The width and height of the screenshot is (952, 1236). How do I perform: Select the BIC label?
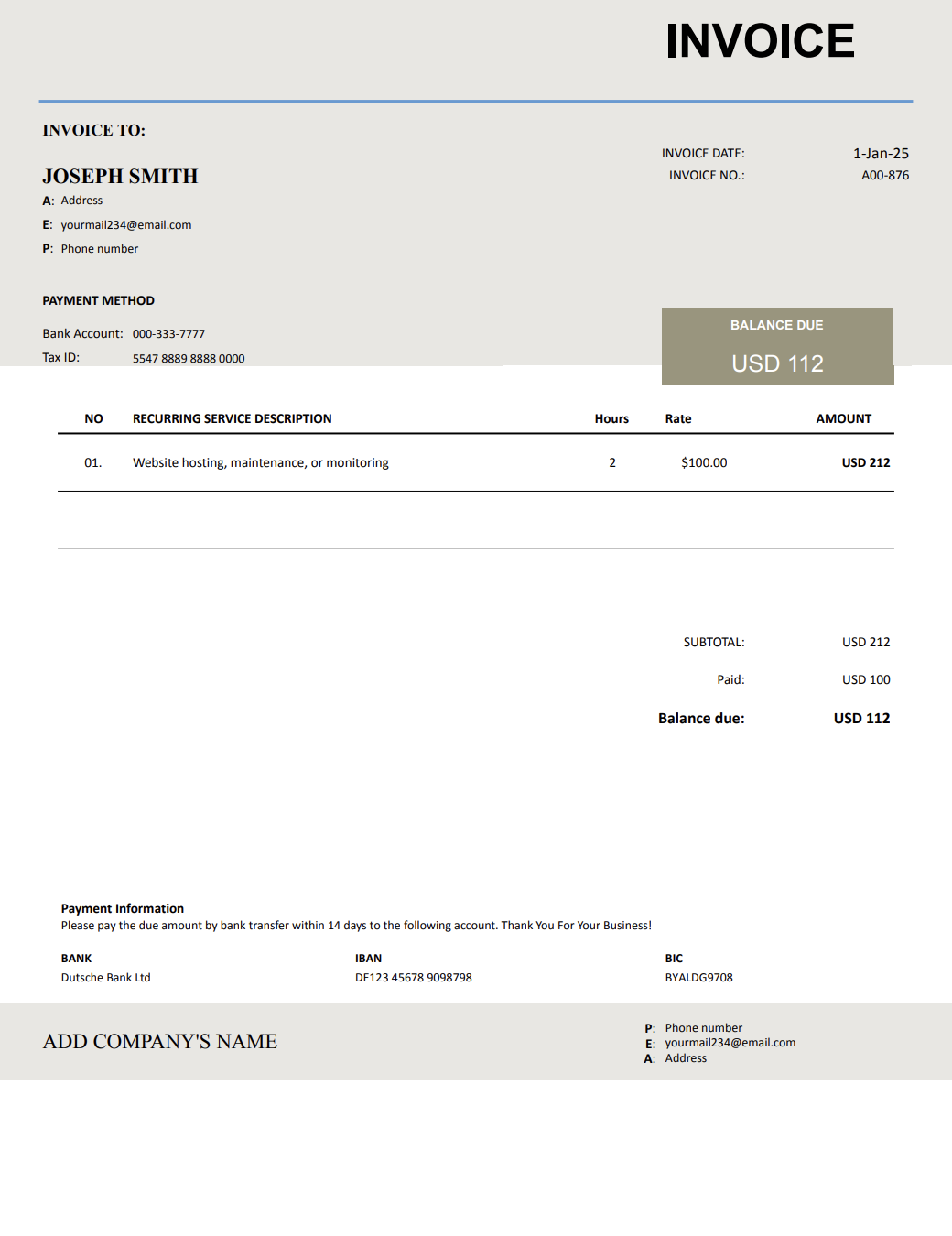tap(674, 959)
